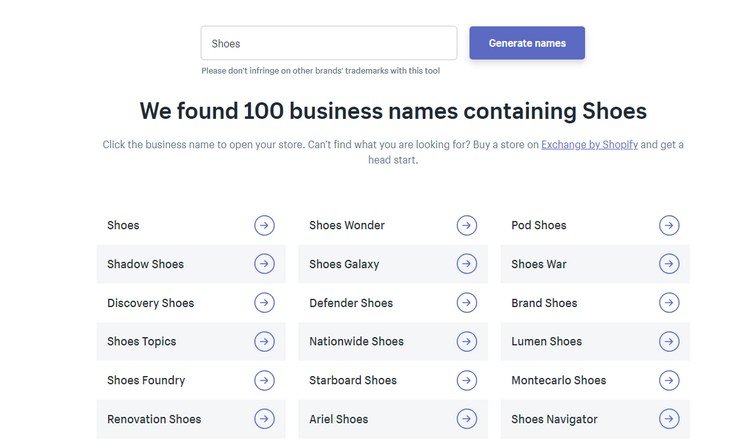Viewport: 750px width, 440px height.
Task: Choose the Shoes Navigator name
Action: click(x=554, y=419)
